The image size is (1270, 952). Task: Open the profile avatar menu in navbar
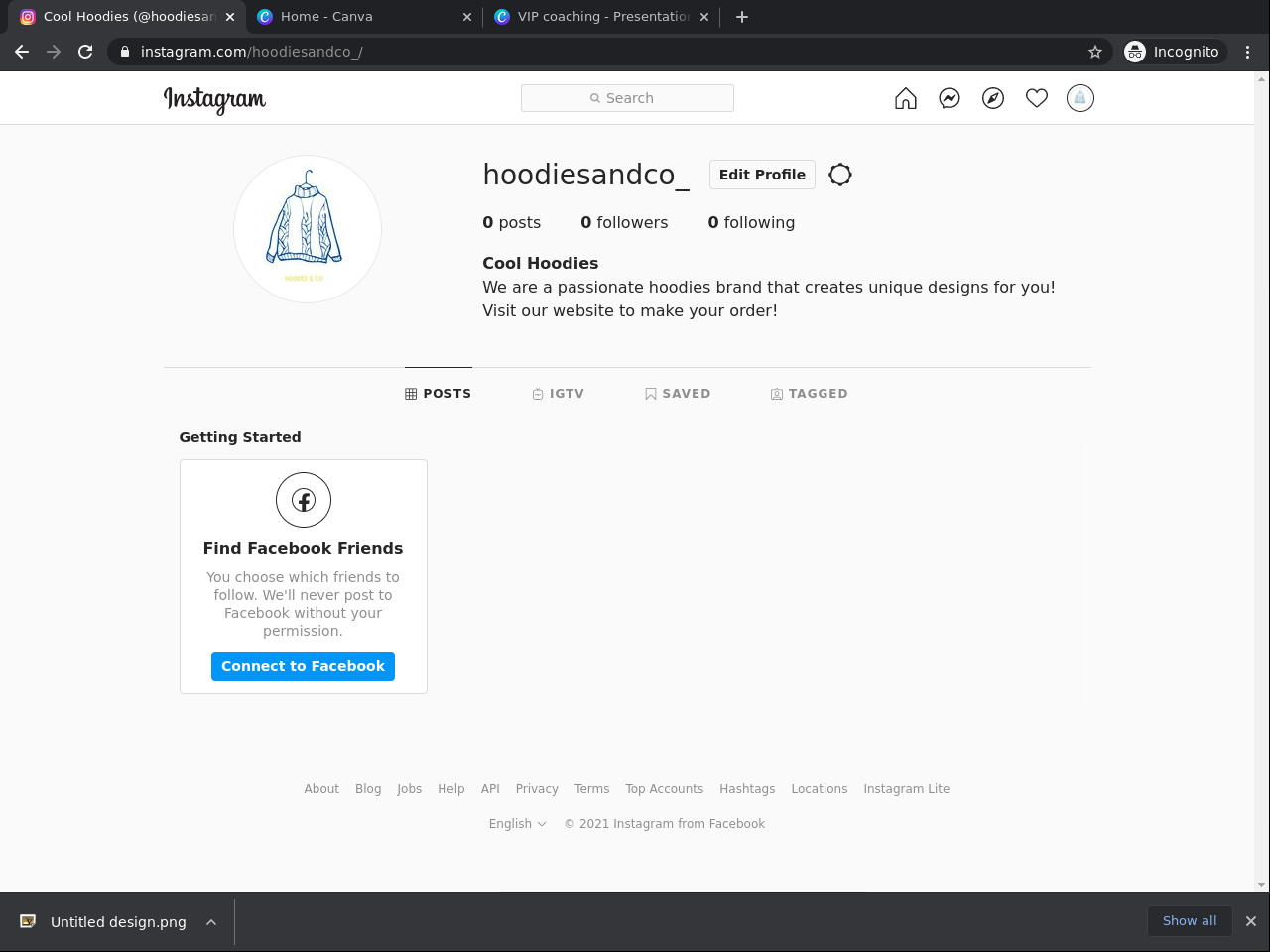[x=1080, y=98]
